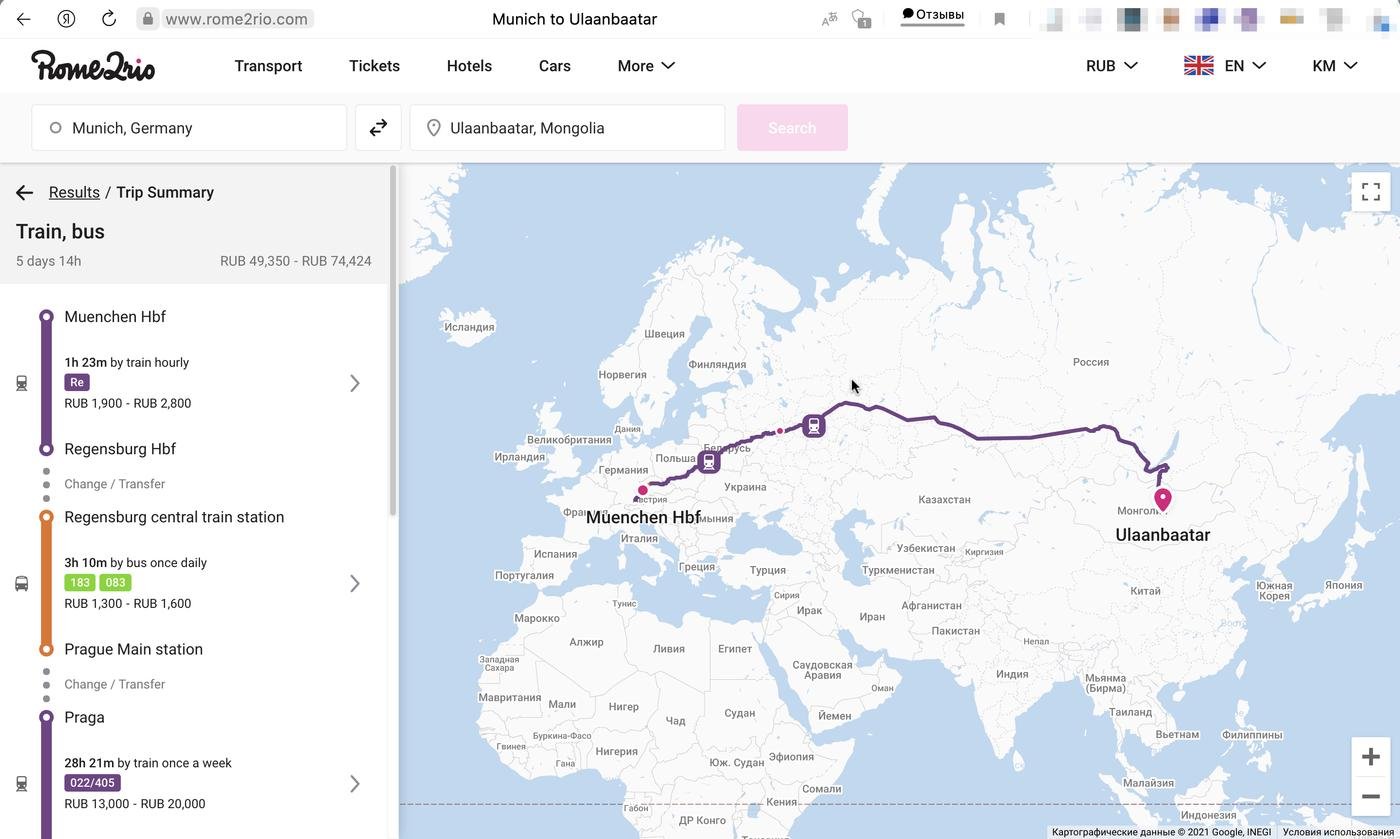Click the Ulaanbaatar destination pin on the map
The width and height of the screenshot is (1400, 839).
click(1162, 498)
